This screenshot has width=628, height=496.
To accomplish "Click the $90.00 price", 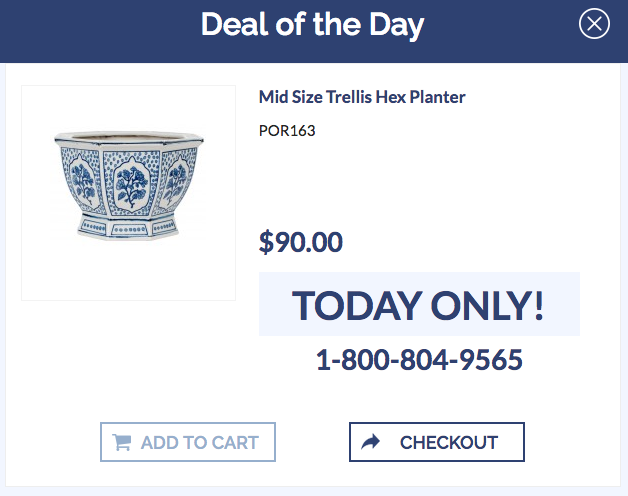I will coord(301,242).
